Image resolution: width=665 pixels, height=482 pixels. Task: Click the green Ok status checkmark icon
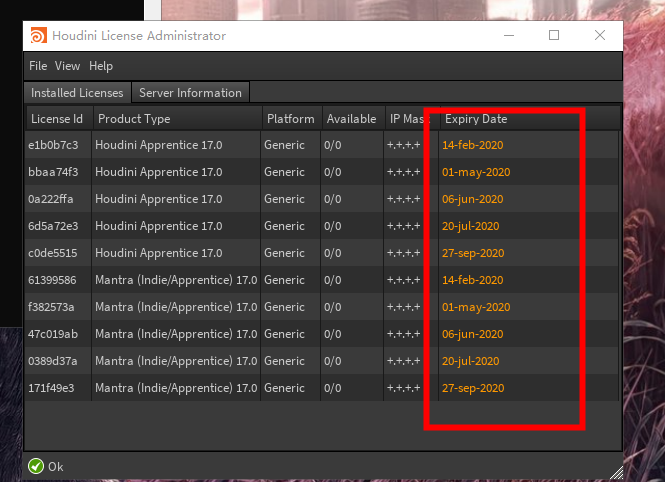point(36,466)
